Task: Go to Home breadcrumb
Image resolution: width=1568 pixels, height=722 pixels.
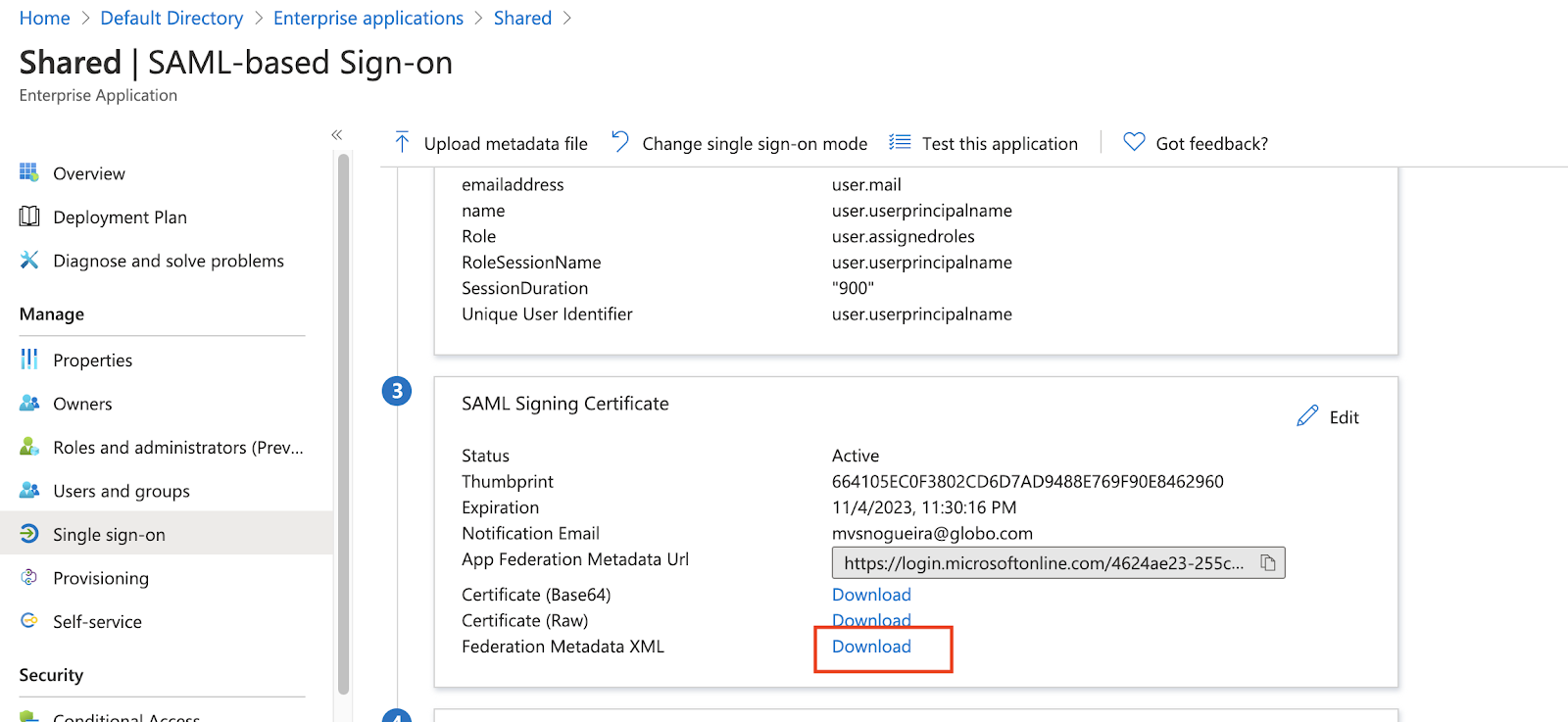Action: [x=45, y=18]
